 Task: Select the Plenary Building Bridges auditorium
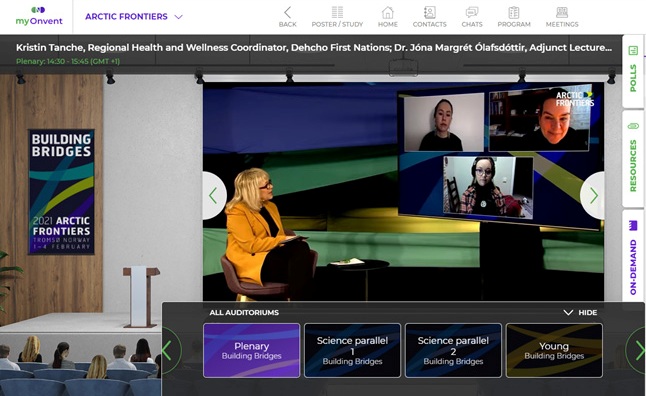tap(251, 350)
